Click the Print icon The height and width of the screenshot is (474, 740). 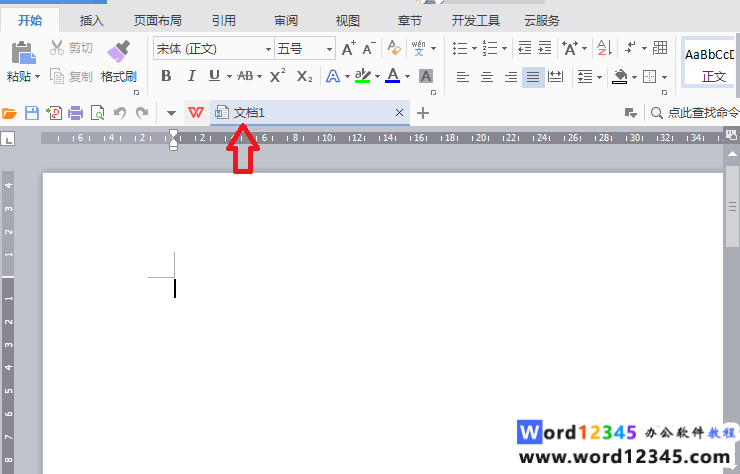pos(76,113)
